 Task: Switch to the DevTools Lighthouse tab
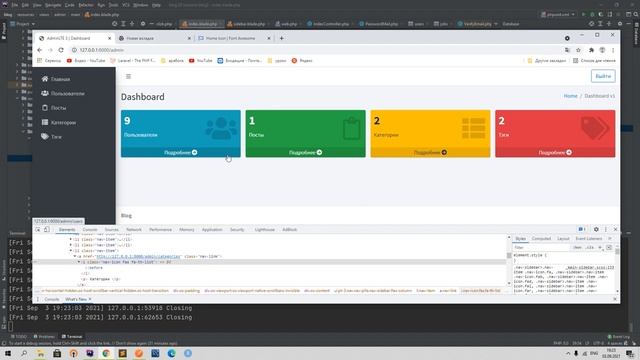tap(264, 230)
